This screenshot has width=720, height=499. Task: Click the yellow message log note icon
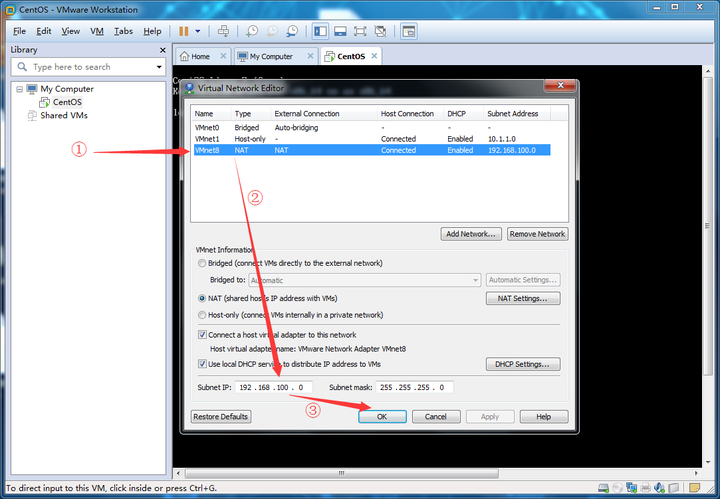point(695,488)
